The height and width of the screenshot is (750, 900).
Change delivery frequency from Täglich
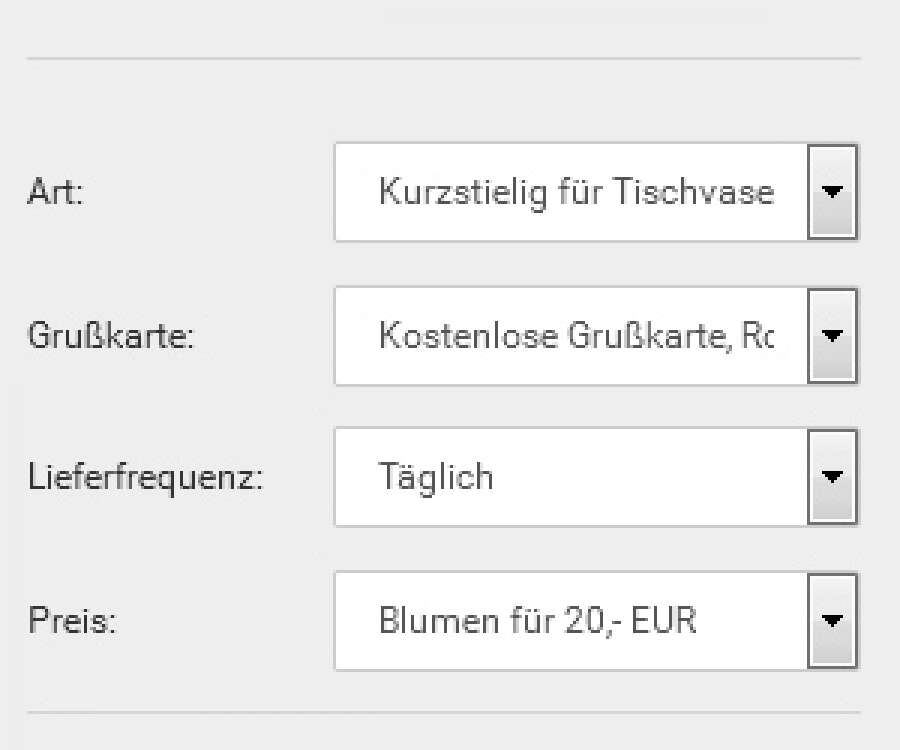(595, 478)
